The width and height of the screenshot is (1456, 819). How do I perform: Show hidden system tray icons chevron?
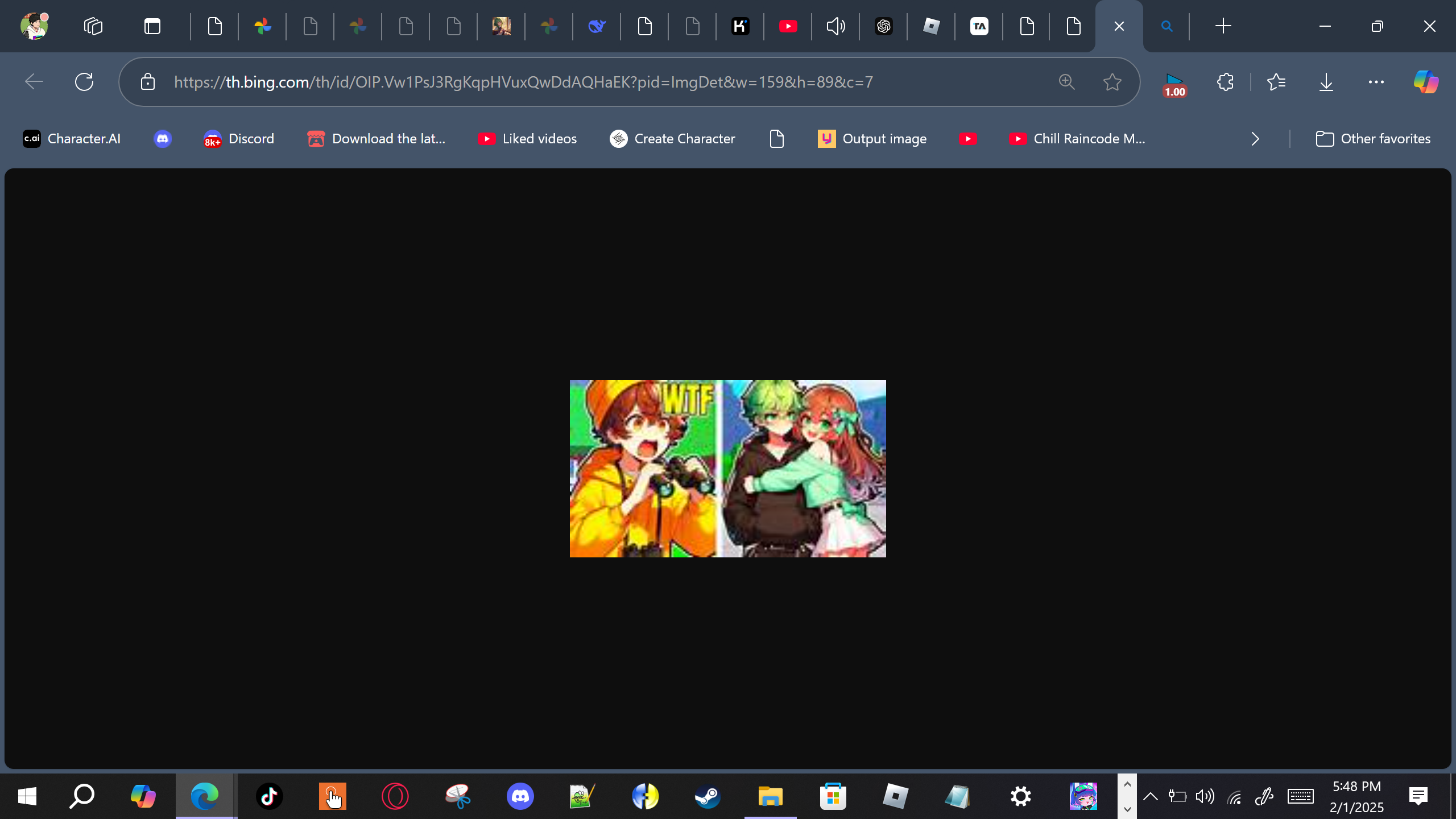click(x=1150, y=796)
